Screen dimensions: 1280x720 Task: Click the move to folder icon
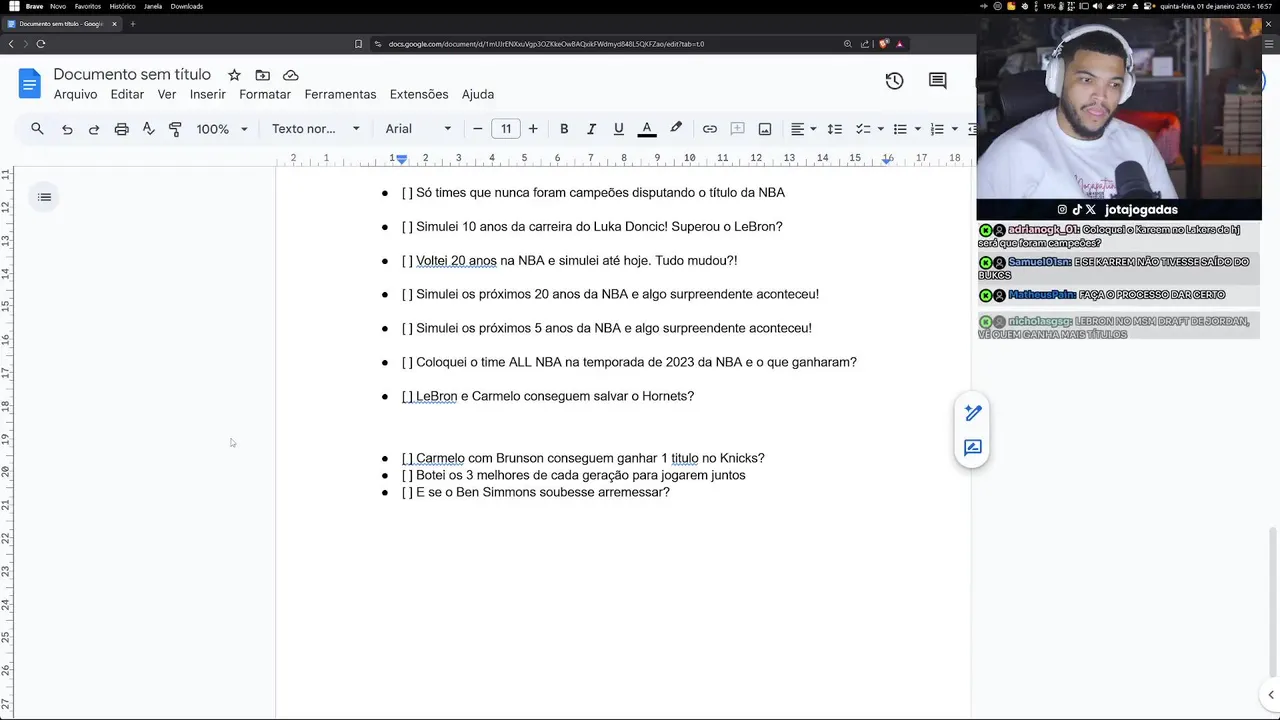[262, 75]
